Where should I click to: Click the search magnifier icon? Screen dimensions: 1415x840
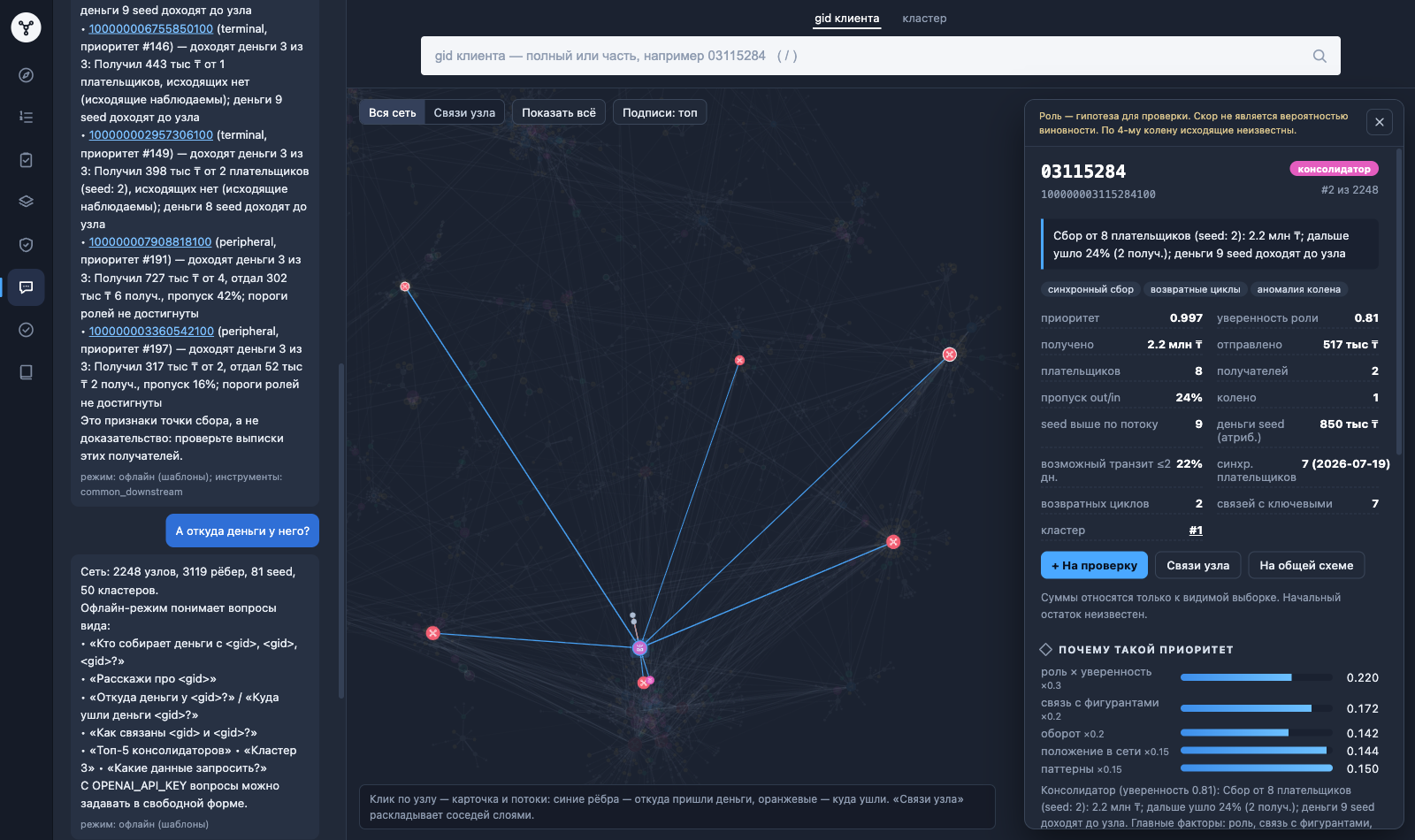pos(1319,56)
